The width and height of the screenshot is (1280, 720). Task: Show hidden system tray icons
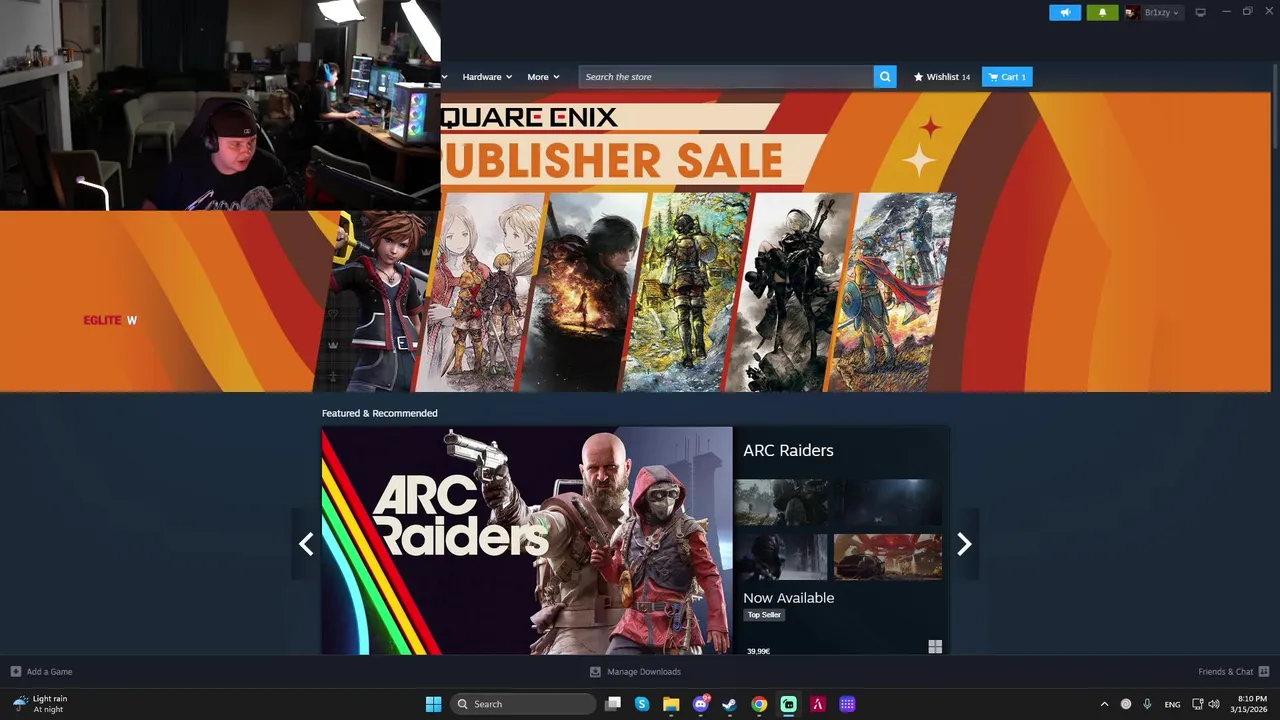(1104, 704)
